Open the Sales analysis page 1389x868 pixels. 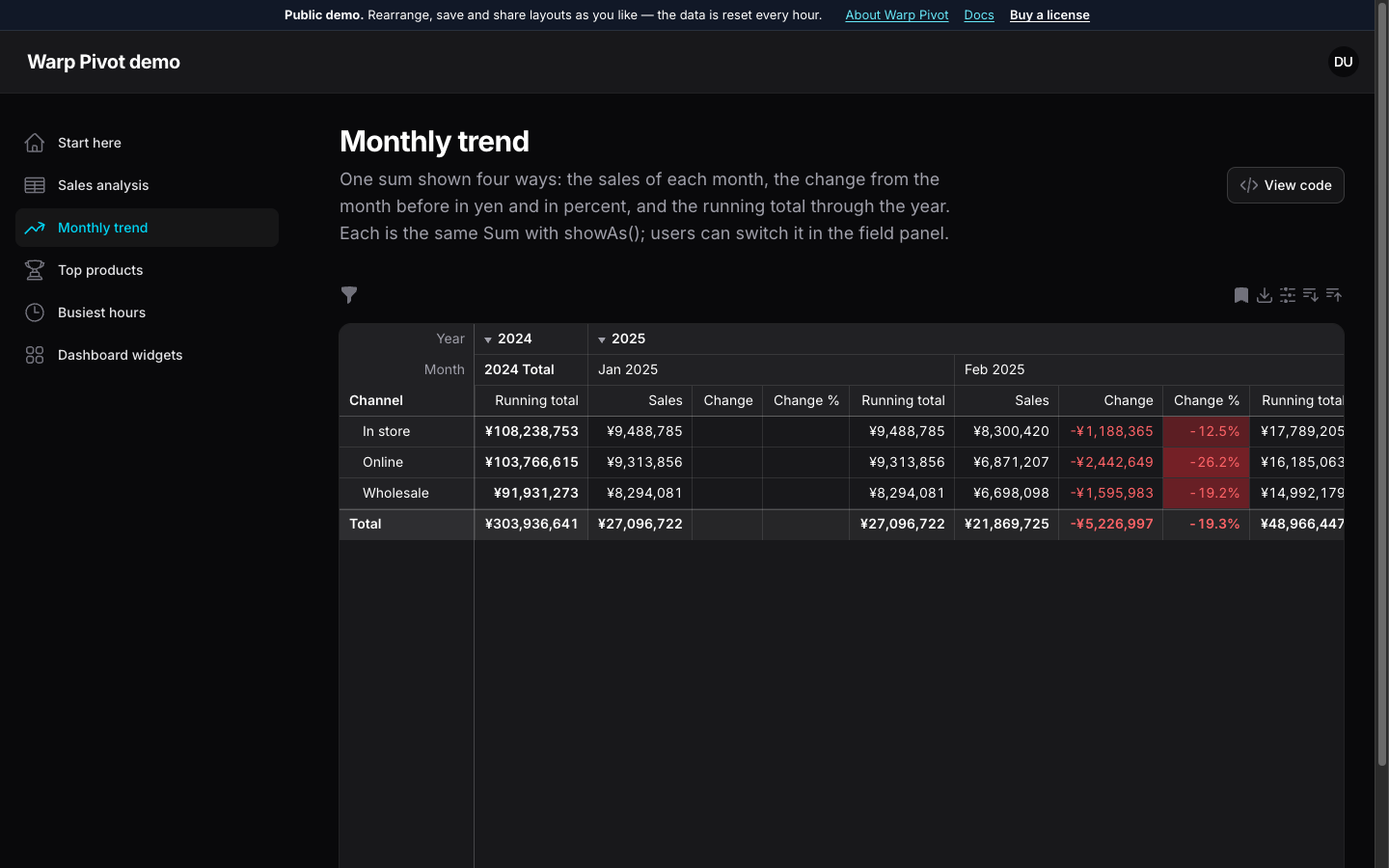(x=147, y=185)
